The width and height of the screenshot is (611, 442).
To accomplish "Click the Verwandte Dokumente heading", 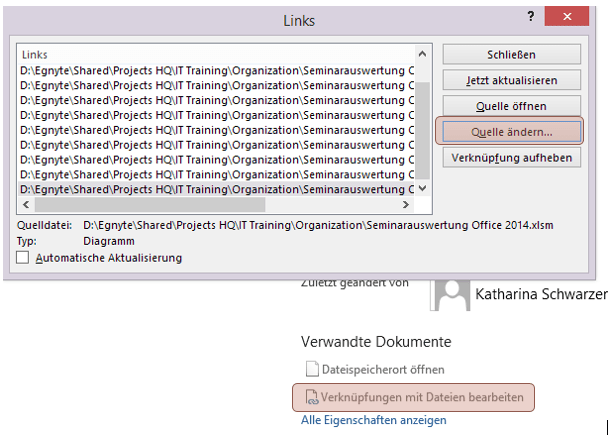I will 376,342.
